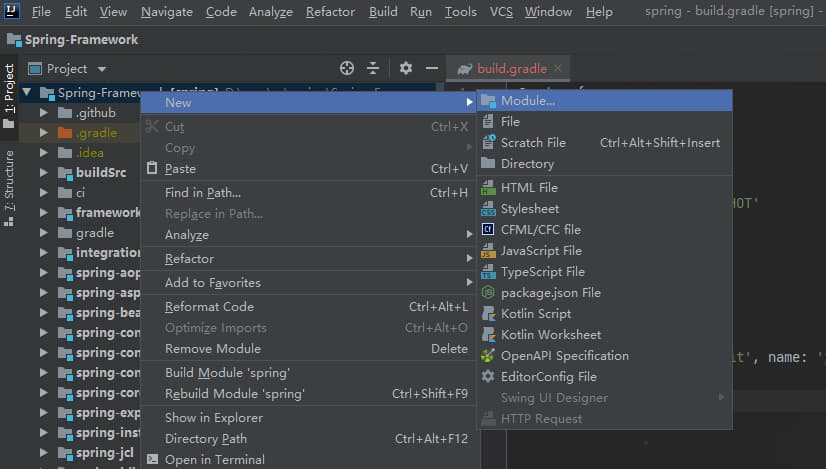Choose Reformat Code
The width and height of the screenshot is (826, 469).
(309, 307)
